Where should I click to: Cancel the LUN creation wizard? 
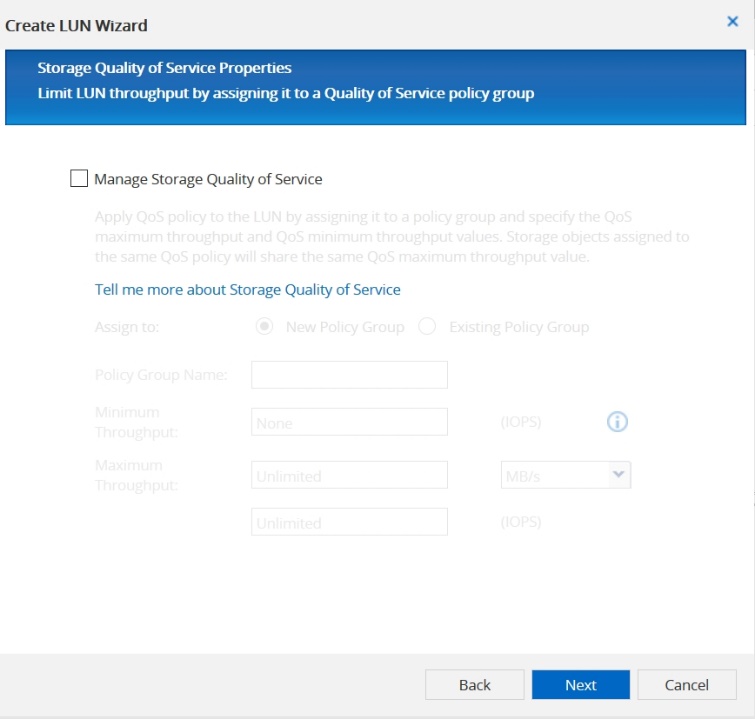point(686,685)
